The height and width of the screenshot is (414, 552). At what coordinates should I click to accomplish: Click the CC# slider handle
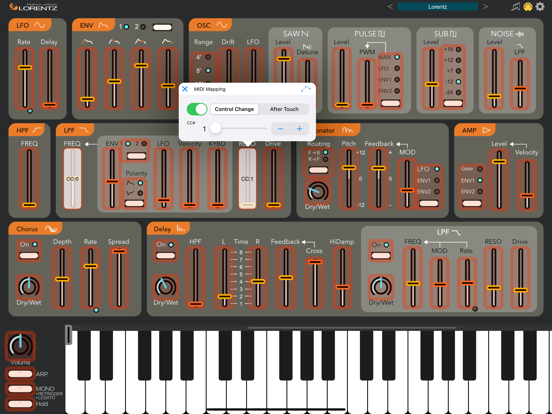point(215,128)
